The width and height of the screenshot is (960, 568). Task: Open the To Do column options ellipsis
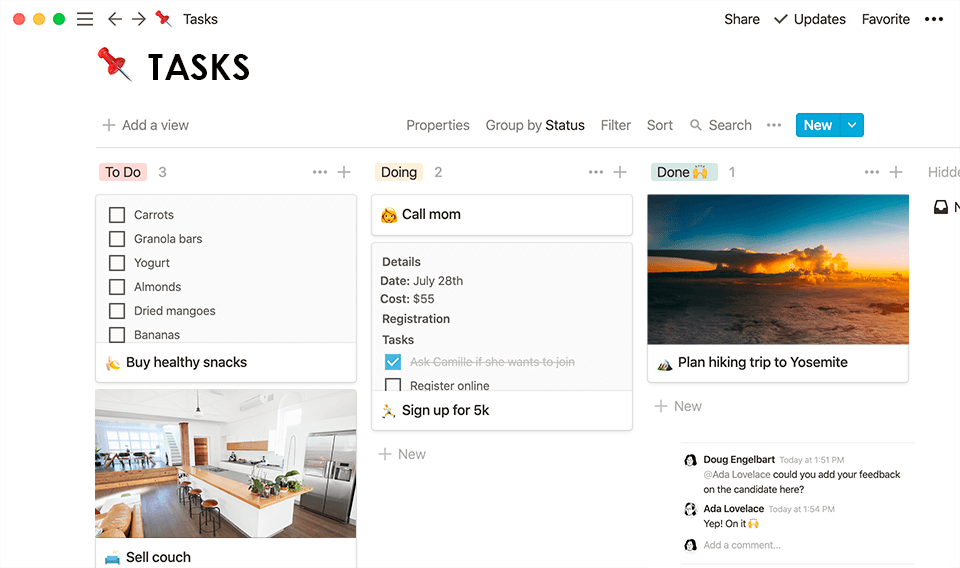(320, 172)
